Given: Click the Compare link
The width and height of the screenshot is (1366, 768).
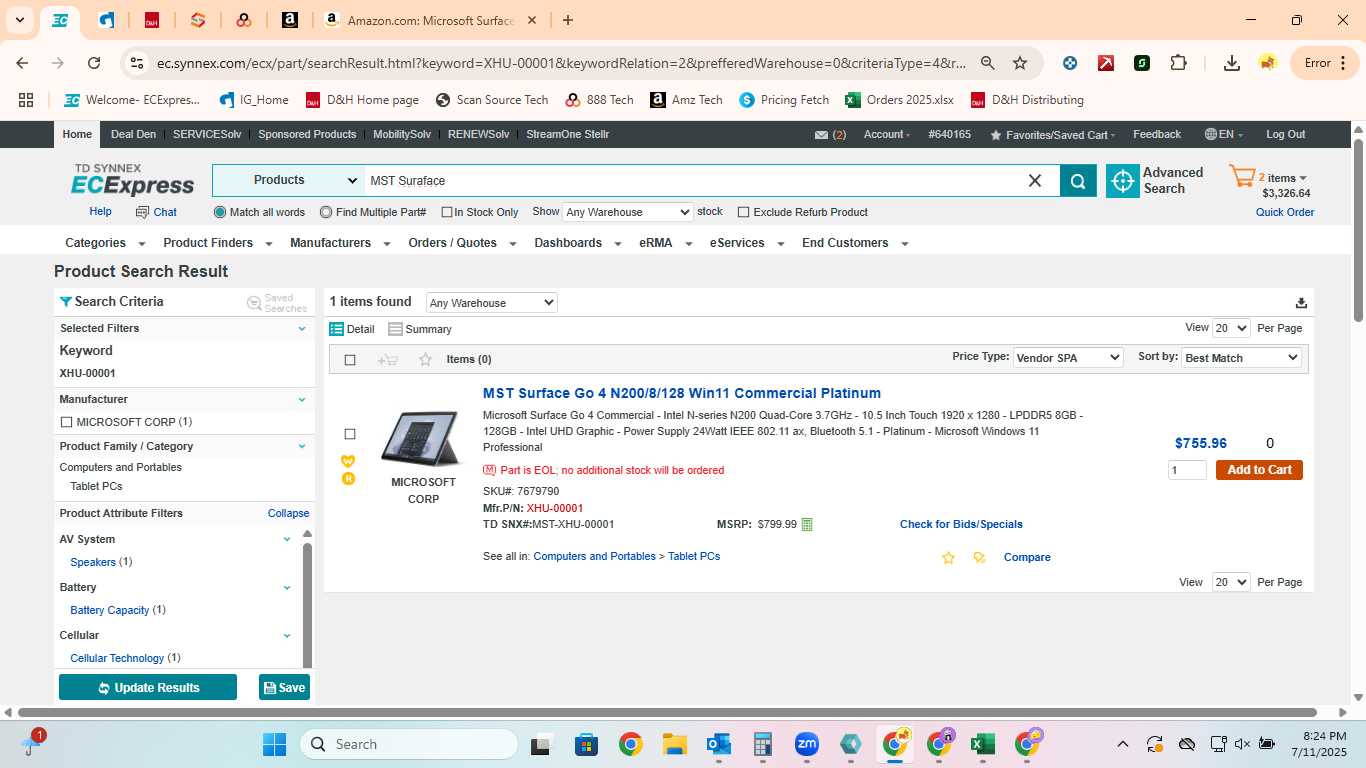Looking at the screenshot, I should [x=1027, y=558].
